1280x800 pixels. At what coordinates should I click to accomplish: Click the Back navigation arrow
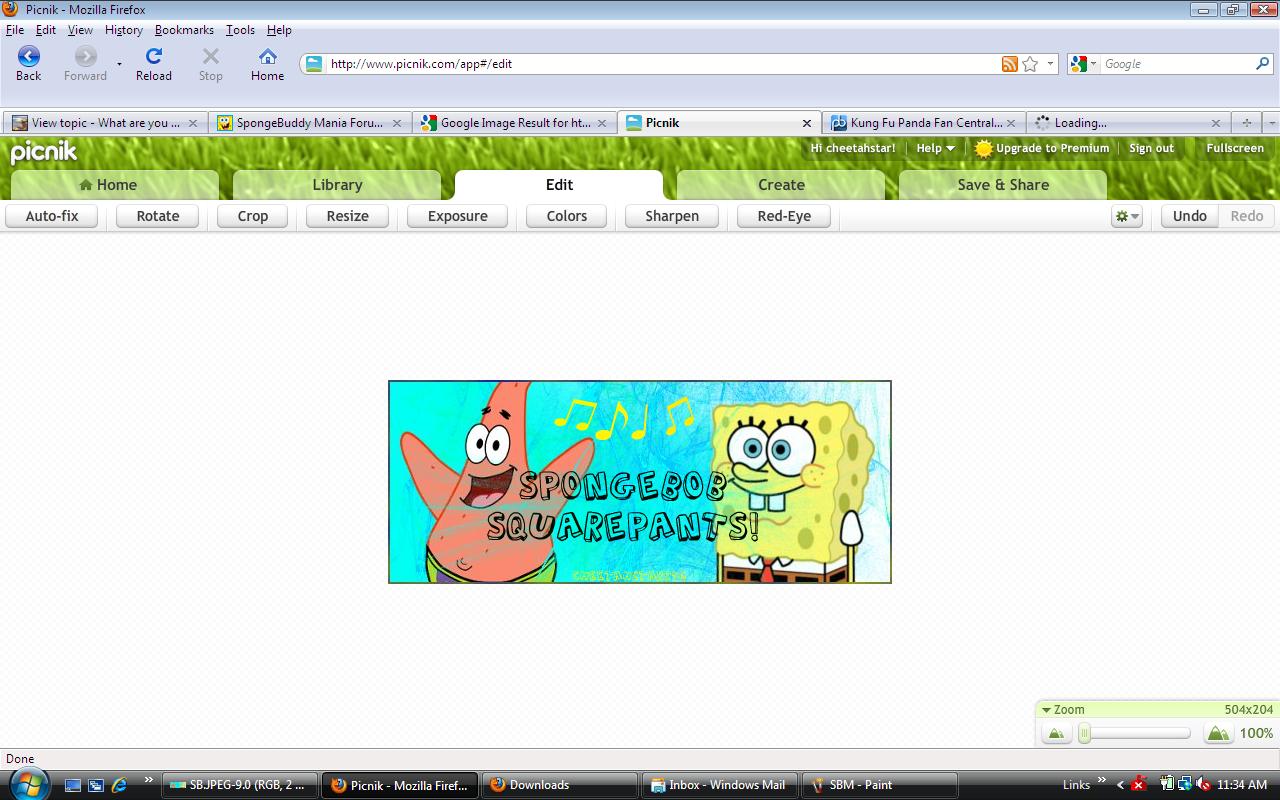28,57
